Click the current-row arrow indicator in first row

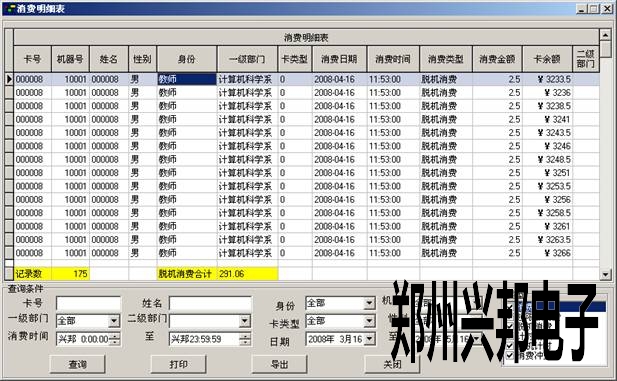(9, 79)
